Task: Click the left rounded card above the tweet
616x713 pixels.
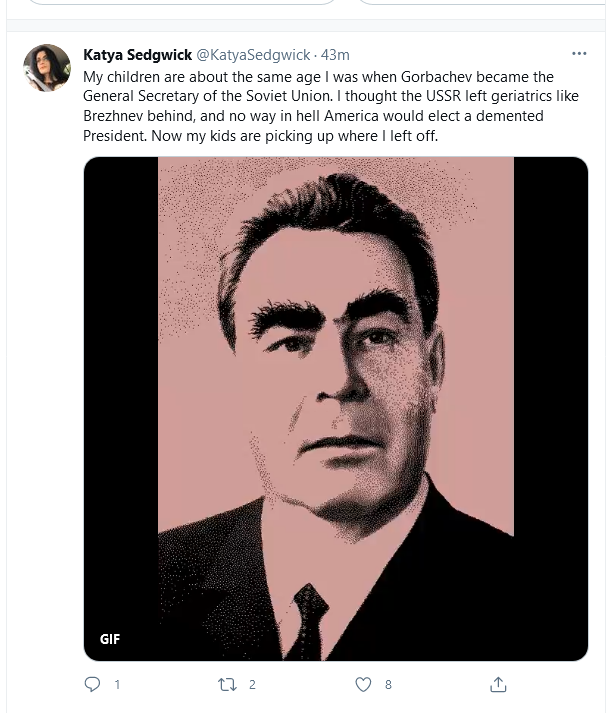Action: point(170,3)
